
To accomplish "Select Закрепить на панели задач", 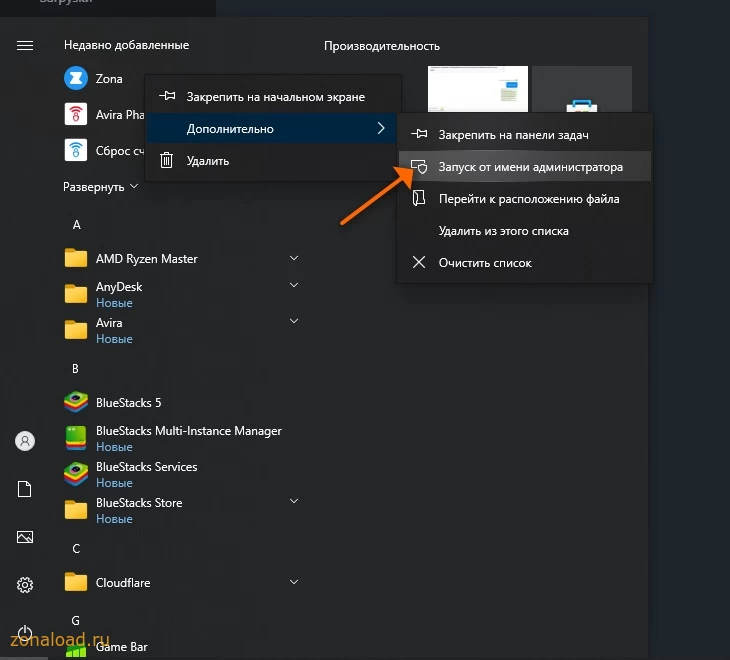I will click(x=525, y=135).
